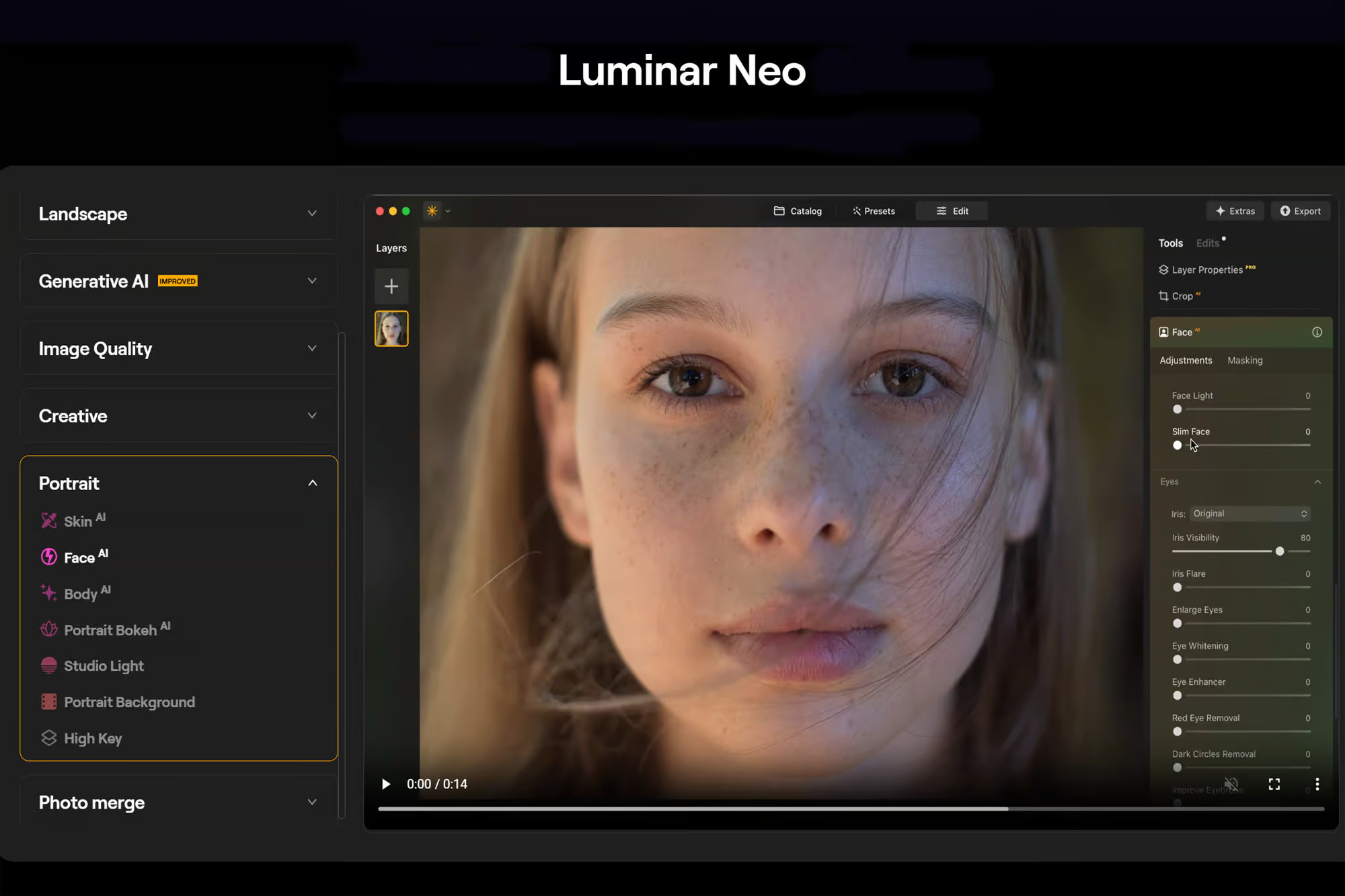Add a new layer with the plus icon

click(x=391, y=286)
